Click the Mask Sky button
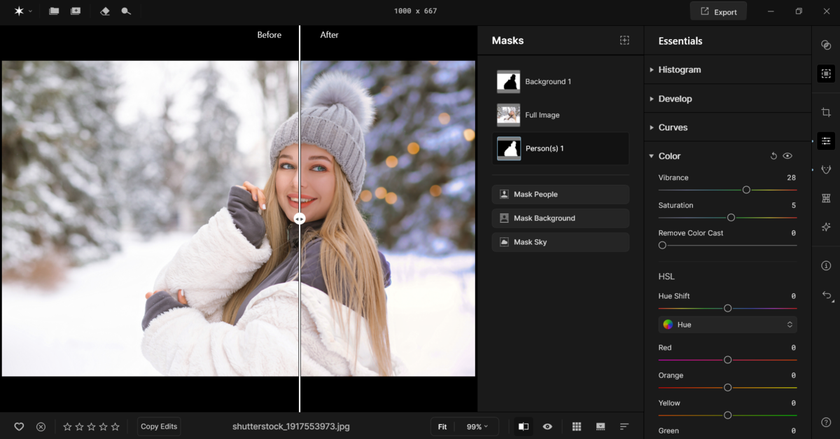 (x=560, y=242)
